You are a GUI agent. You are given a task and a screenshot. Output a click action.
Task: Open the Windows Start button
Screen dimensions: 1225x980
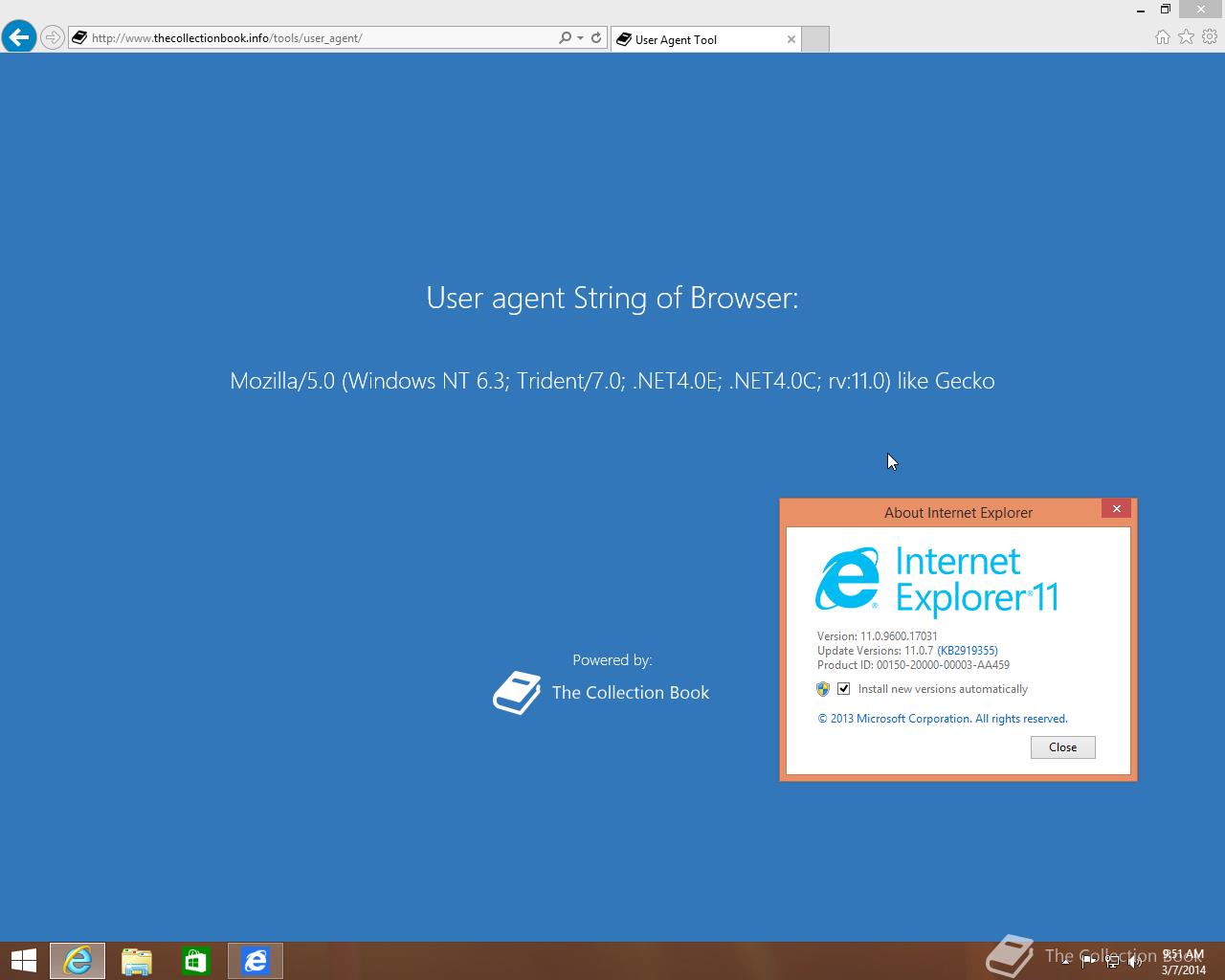click(23, 961)
